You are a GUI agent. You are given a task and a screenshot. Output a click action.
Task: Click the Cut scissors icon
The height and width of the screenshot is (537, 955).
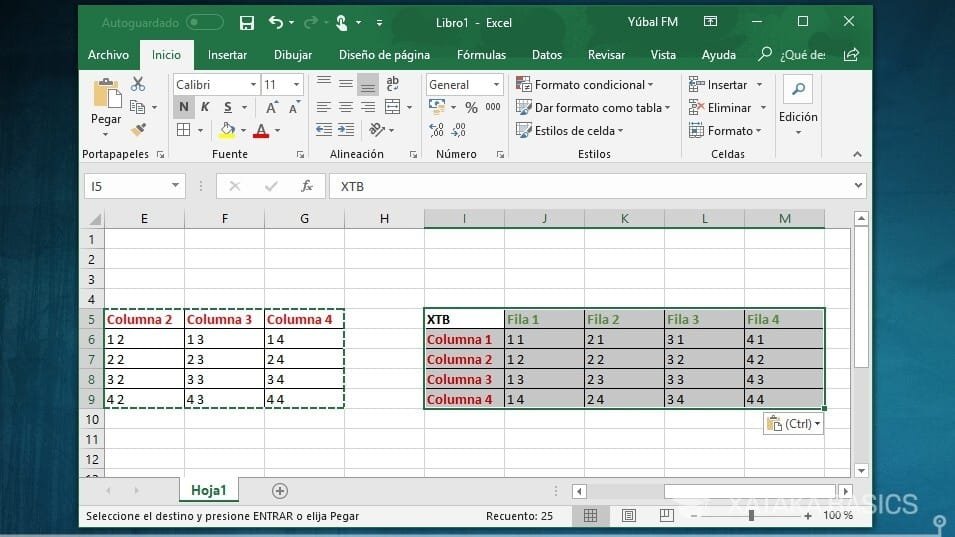[138, 84]
